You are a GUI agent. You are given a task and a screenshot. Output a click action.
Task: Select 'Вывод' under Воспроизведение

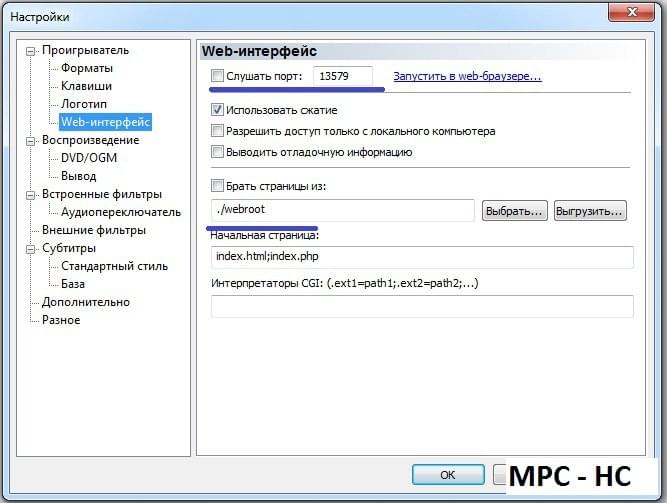coord(79,176)
